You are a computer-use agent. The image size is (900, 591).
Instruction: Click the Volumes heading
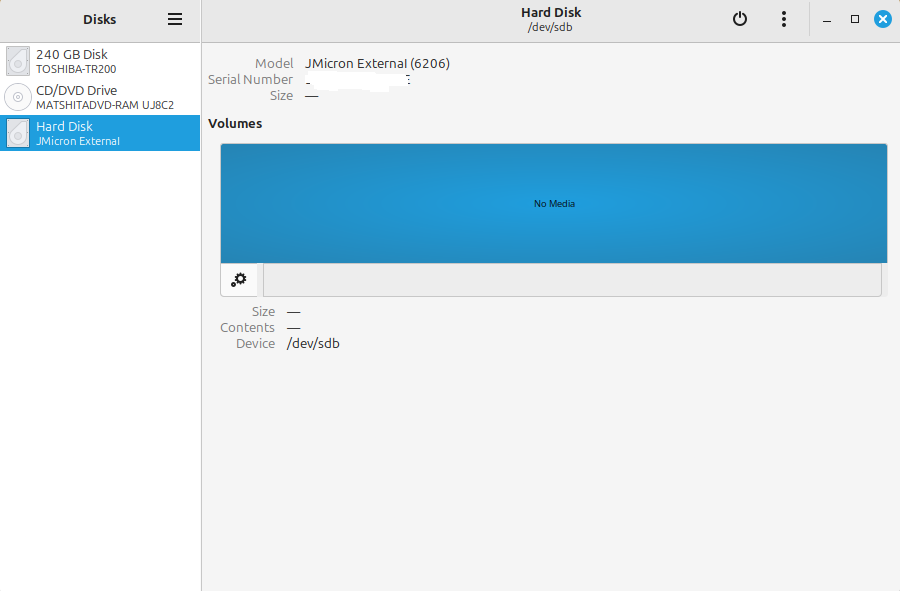pos(235,123)
